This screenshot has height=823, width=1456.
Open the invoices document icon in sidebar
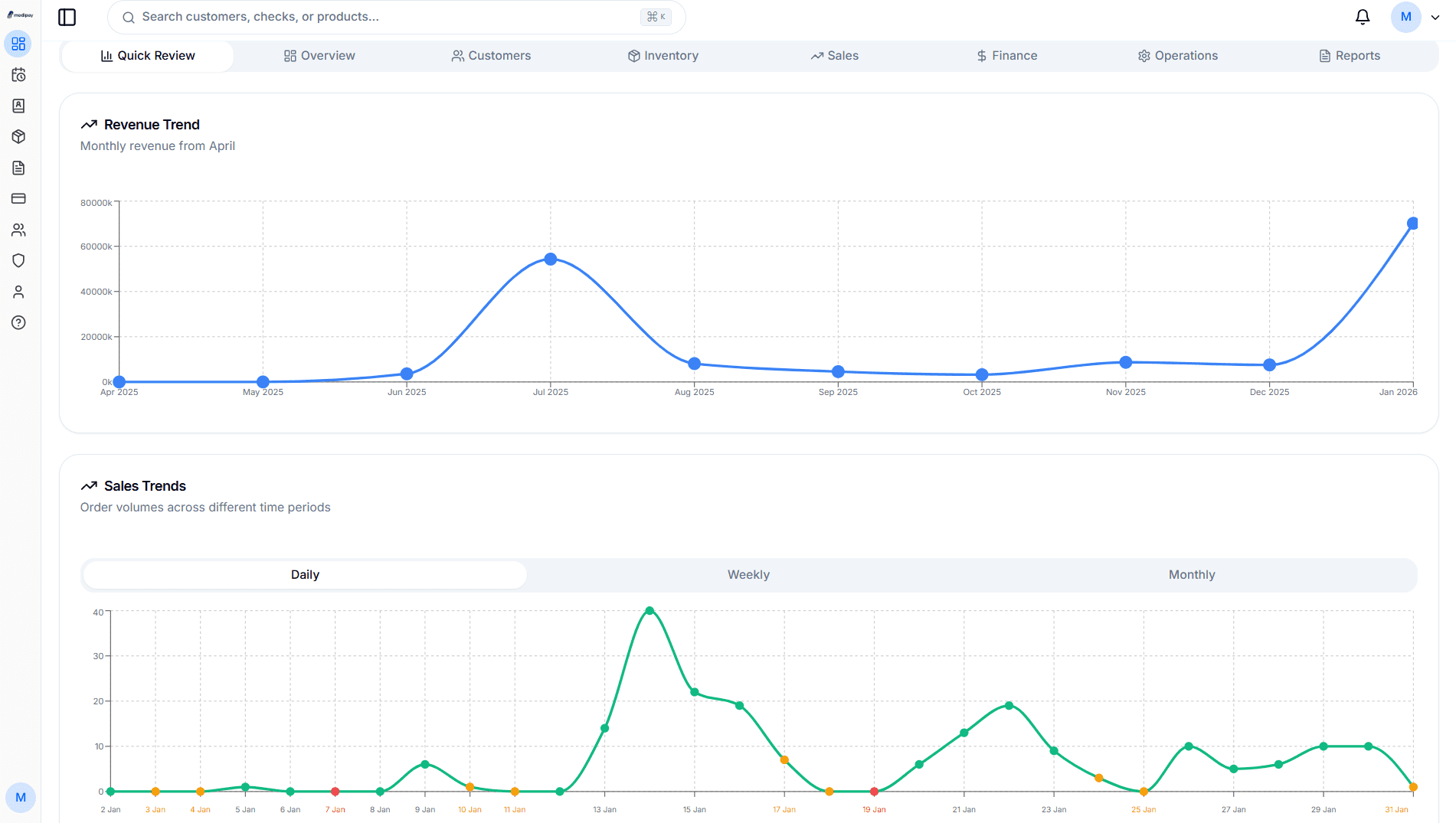click(x=18, y=168)
